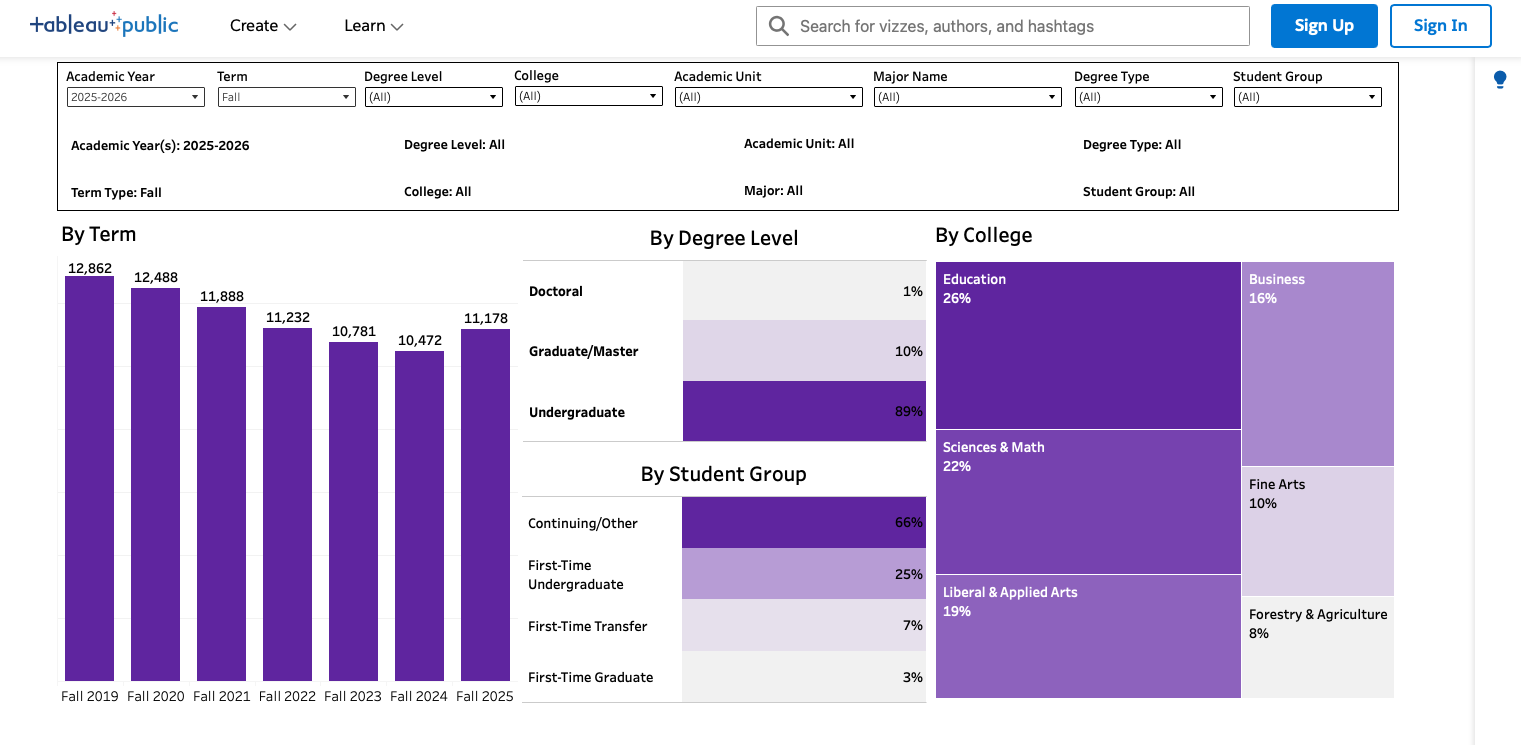Viewport: 1521px width, 745px height.
Task: Open the Student Group filter dropdown
Action: coord(1307,97)
